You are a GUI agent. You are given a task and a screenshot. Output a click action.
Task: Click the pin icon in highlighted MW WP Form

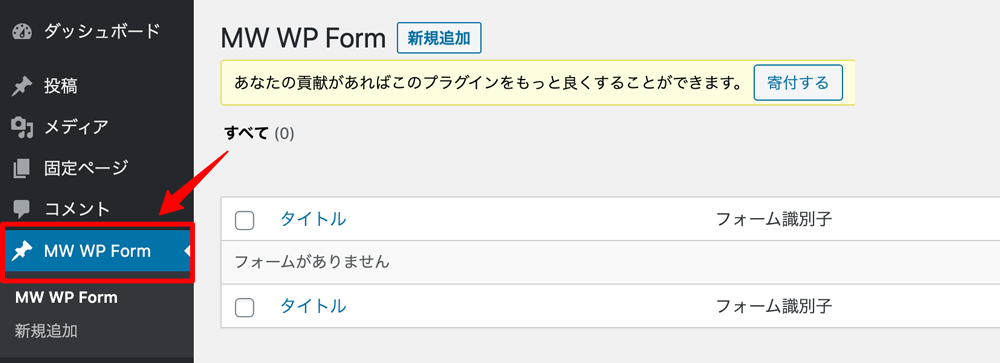pos(22,251)
